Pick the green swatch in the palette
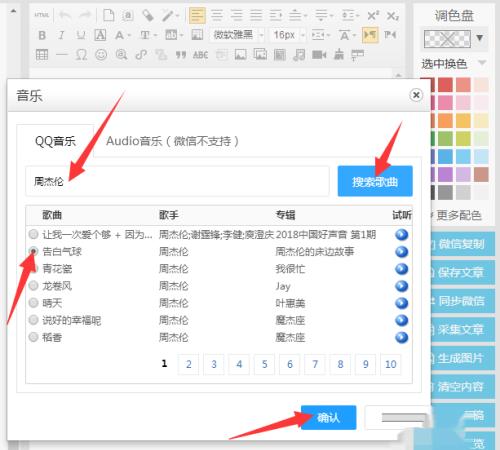 [445, 139]
